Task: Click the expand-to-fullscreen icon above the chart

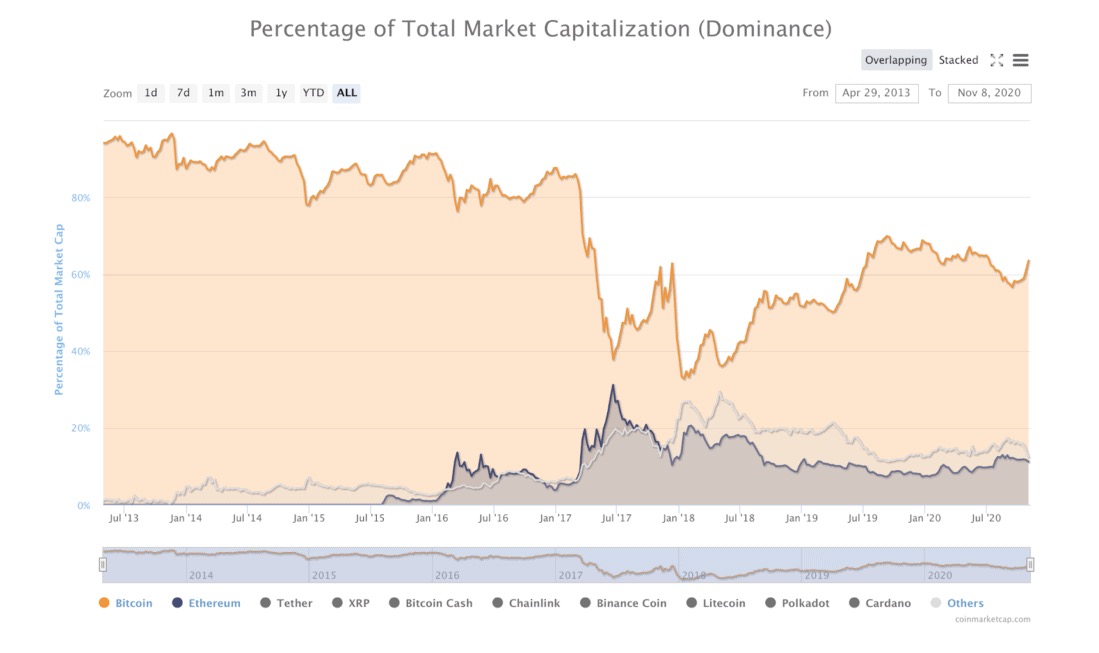Action: pyautogui.click(x=996, y=60)
